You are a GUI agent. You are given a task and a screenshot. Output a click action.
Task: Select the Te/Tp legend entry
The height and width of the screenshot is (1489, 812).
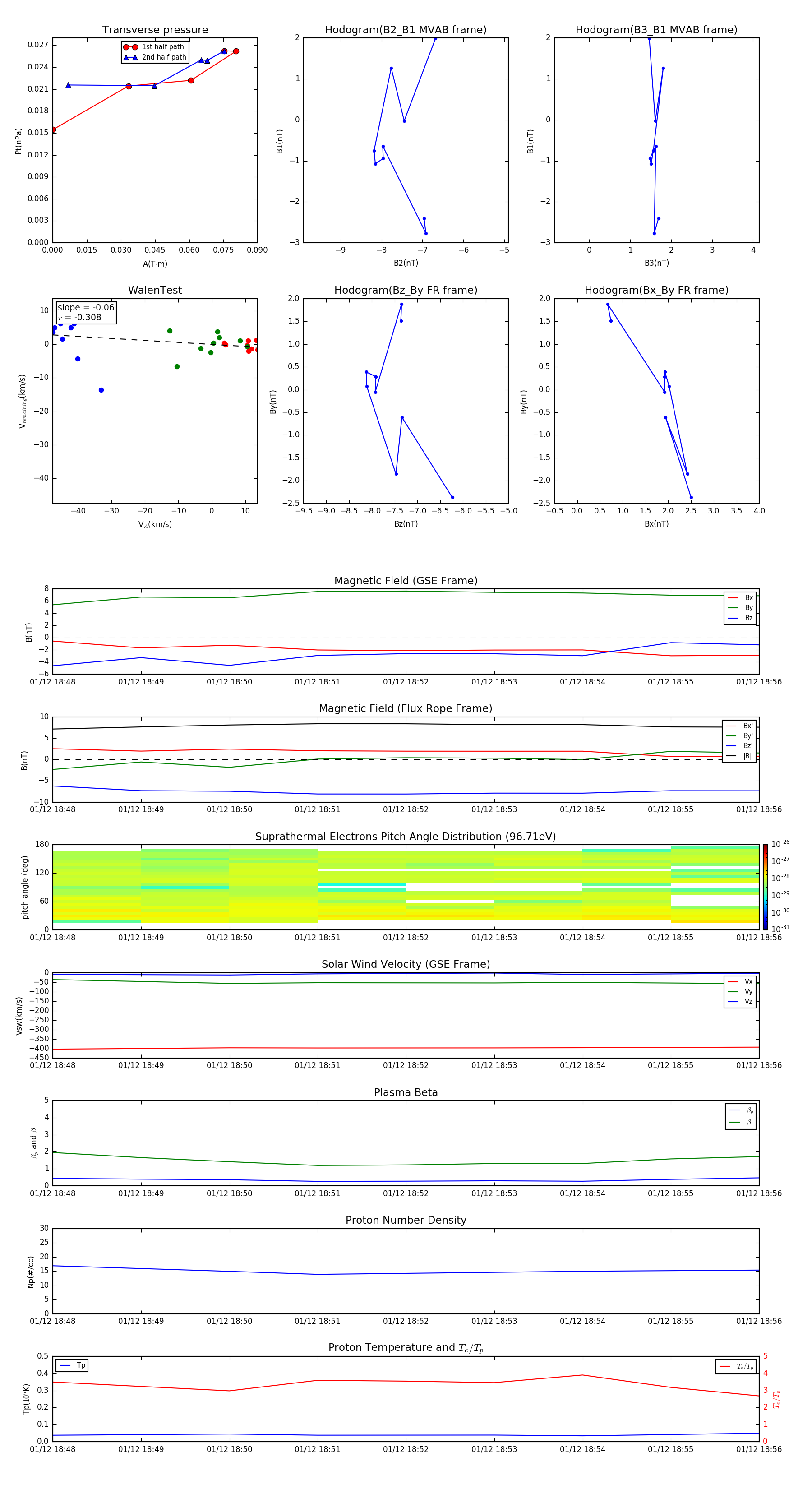(736, 1366)
